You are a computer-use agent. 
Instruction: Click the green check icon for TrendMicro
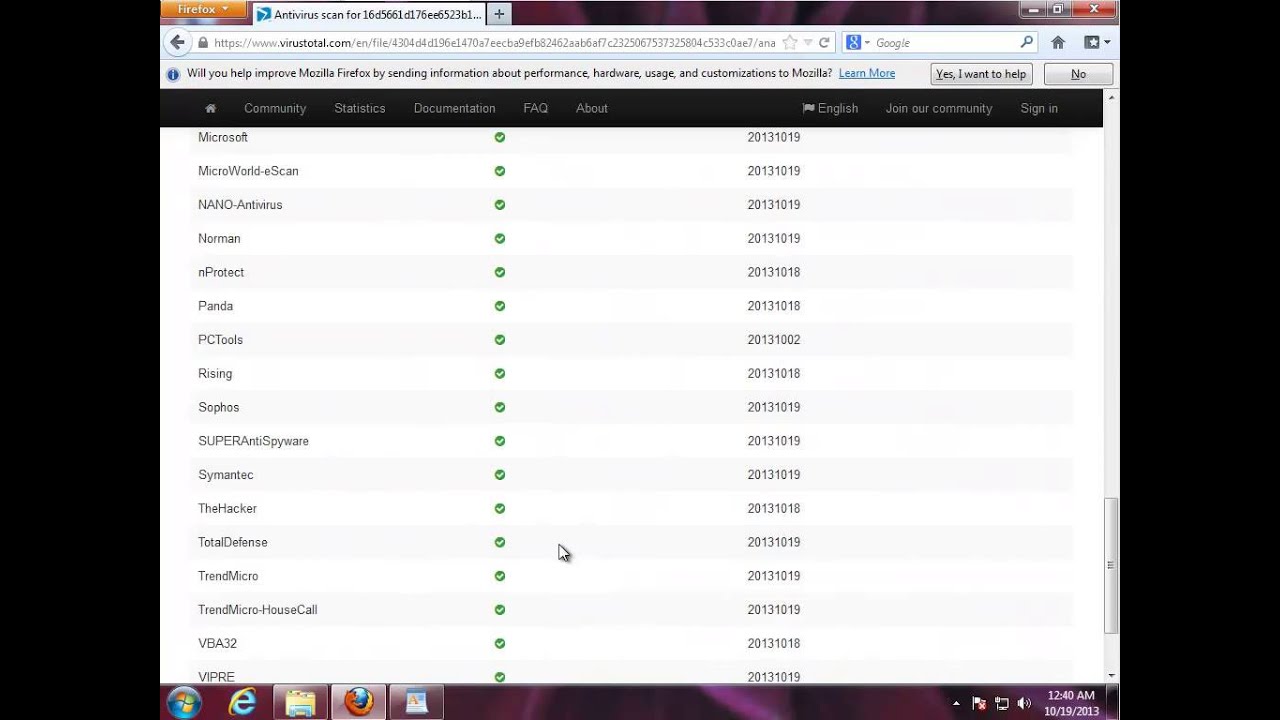click(500, 576)
